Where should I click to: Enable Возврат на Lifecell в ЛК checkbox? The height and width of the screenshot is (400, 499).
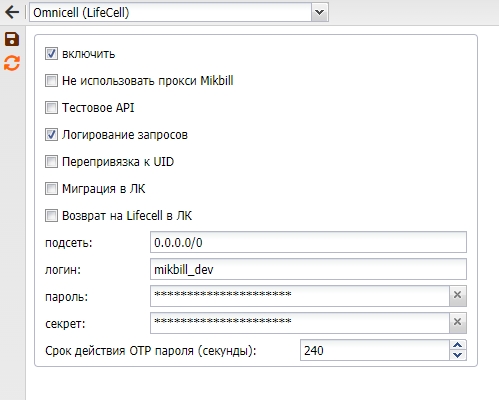coord(51,216)
